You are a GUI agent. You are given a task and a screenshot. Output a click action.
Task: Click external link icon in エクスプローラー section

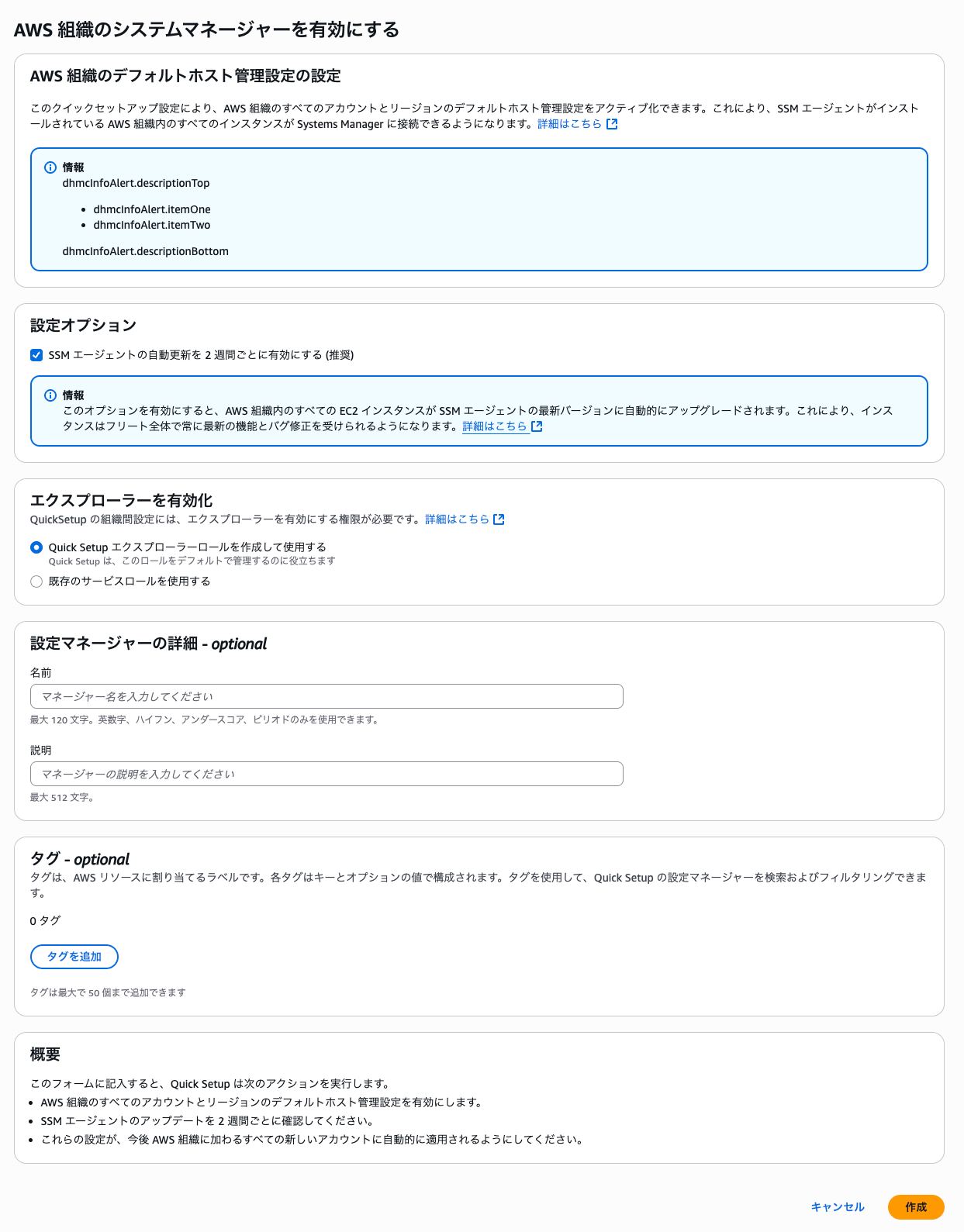coord(499,519)
